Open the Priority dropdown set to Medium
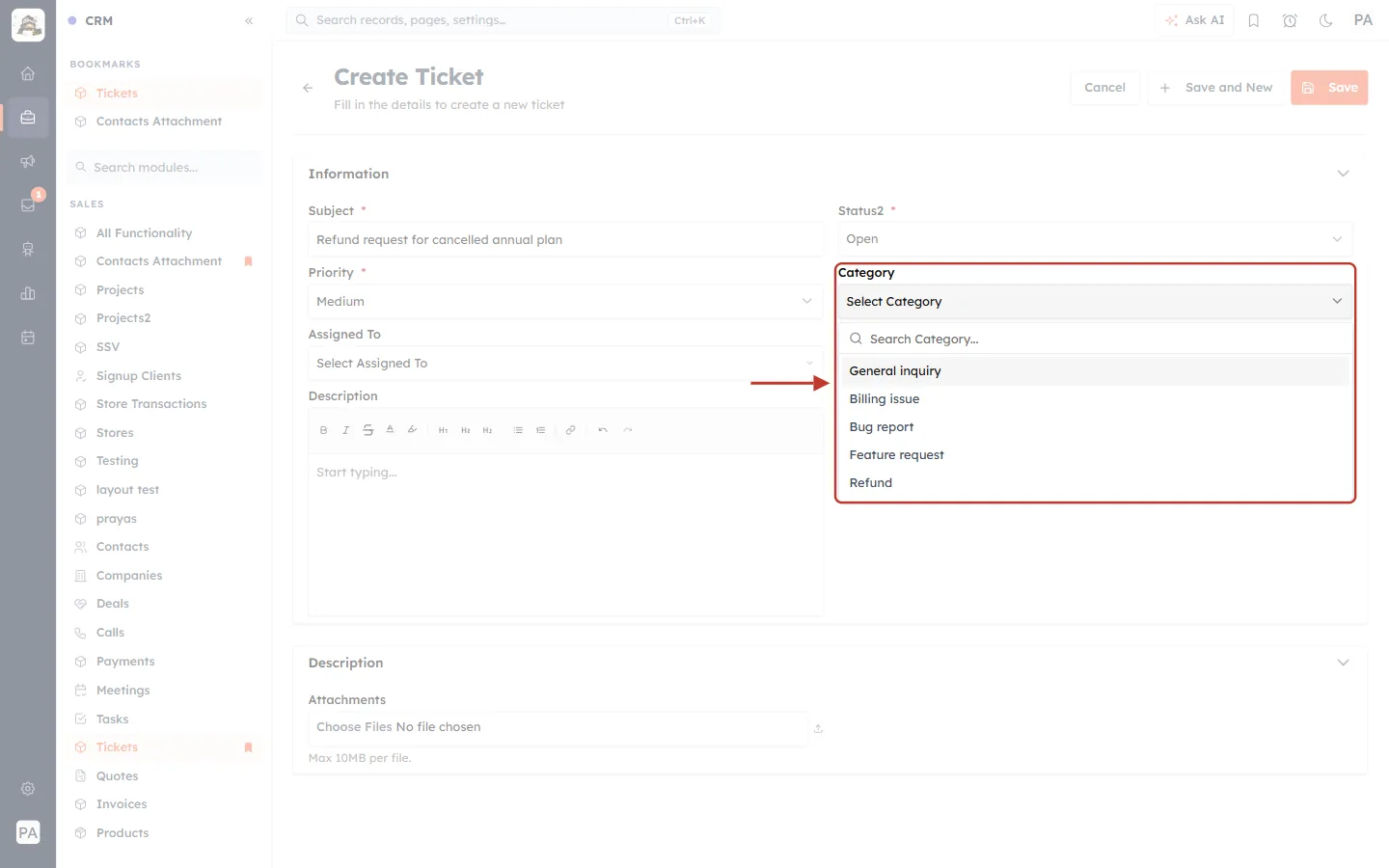This screenshot has width=1389, height=868. 565,302
